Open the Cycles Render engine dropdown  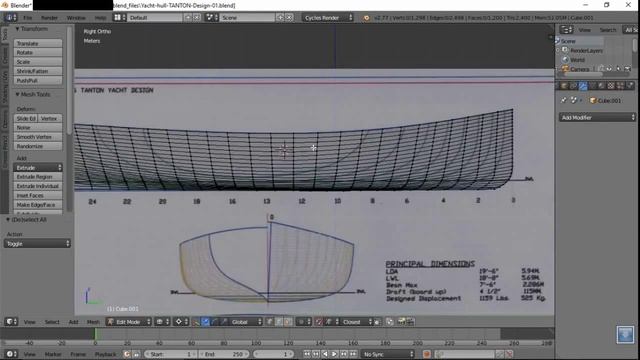pos(328,18)
